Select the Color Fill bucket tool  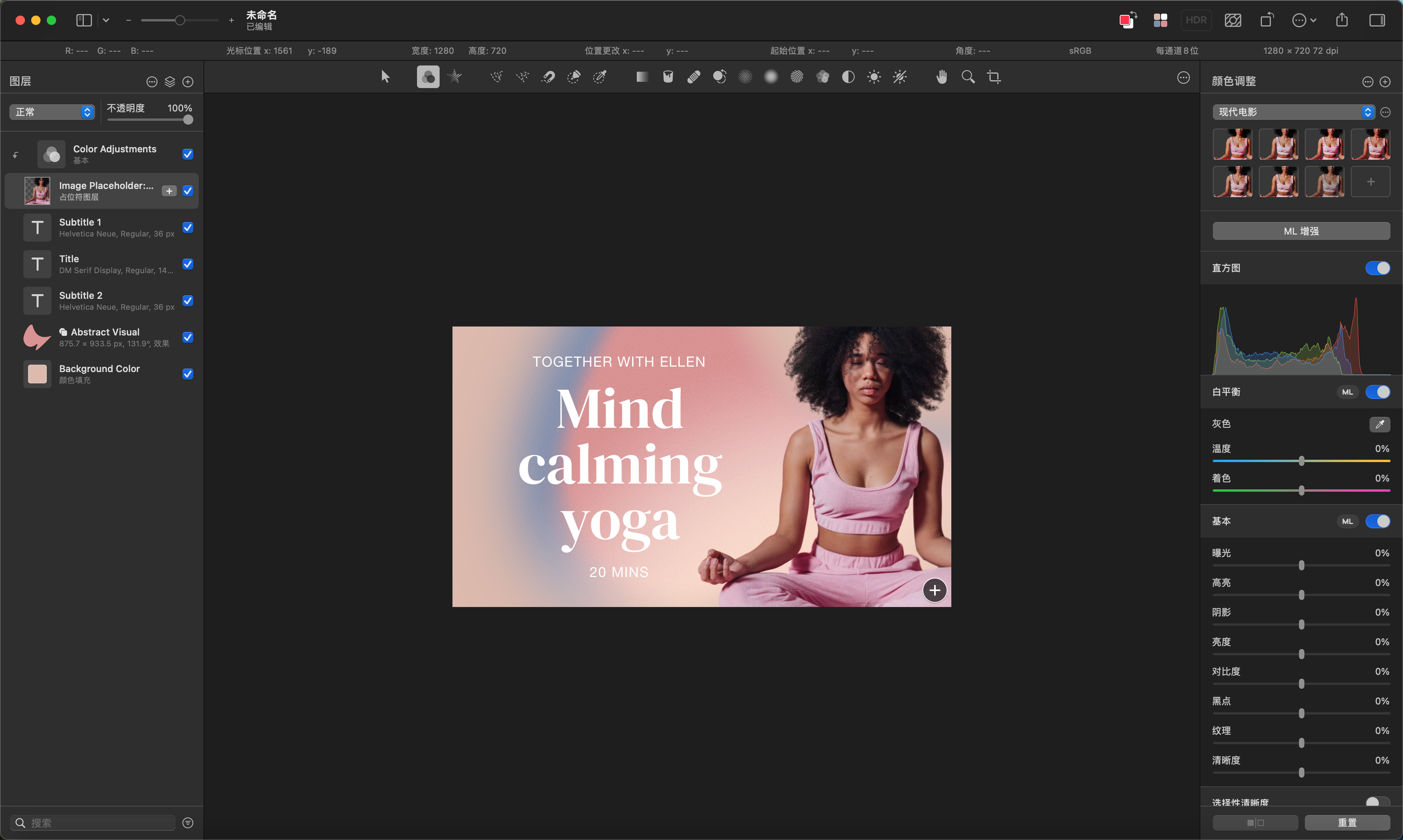[x=668, y=77]
